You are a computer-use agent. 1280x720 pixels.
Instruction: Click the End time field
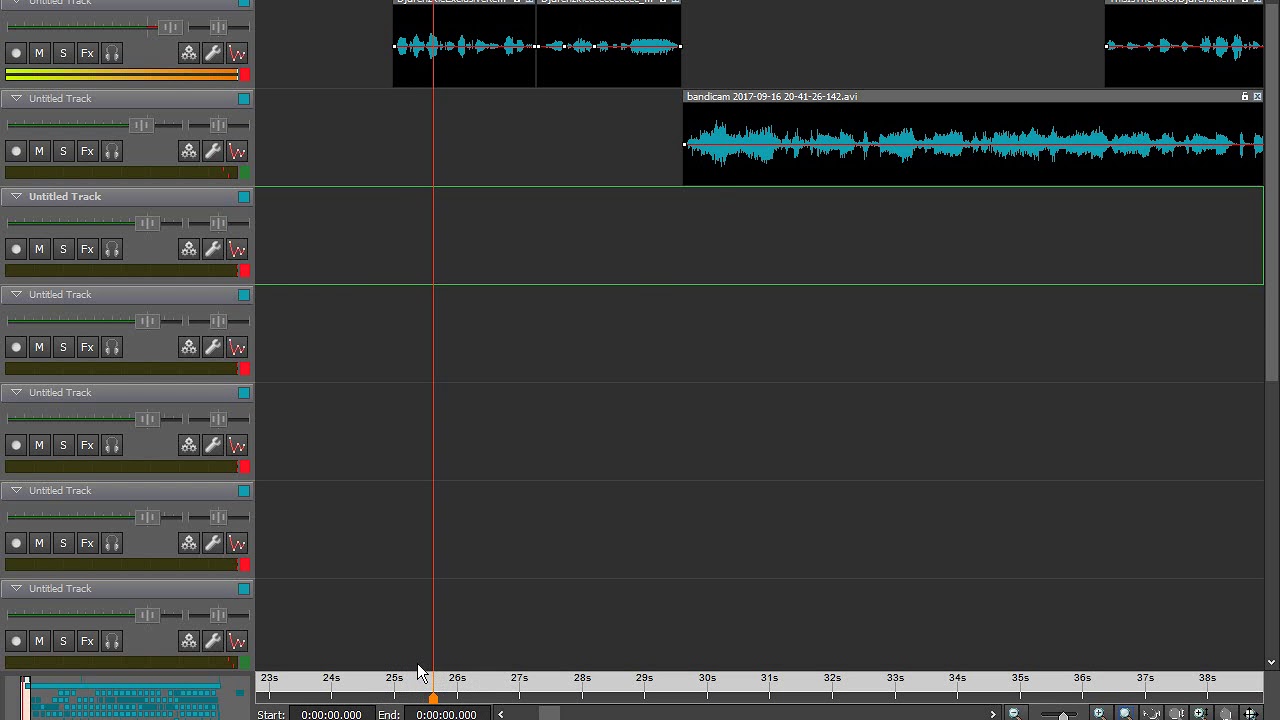pyautogui.click(x=446, y=714)
